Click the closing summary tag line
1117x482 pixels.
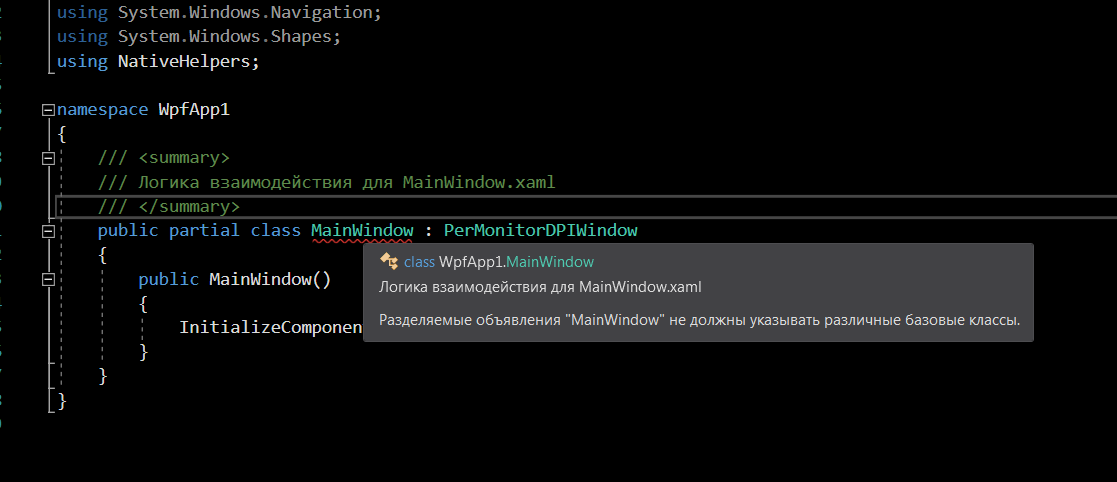(x=169, y=206)
